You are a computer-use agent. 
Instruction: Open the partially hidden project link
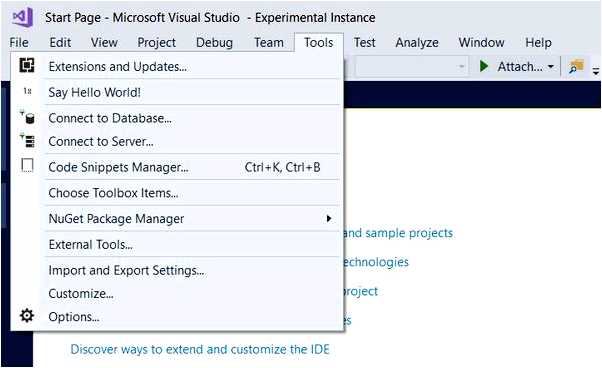[361, 291]
